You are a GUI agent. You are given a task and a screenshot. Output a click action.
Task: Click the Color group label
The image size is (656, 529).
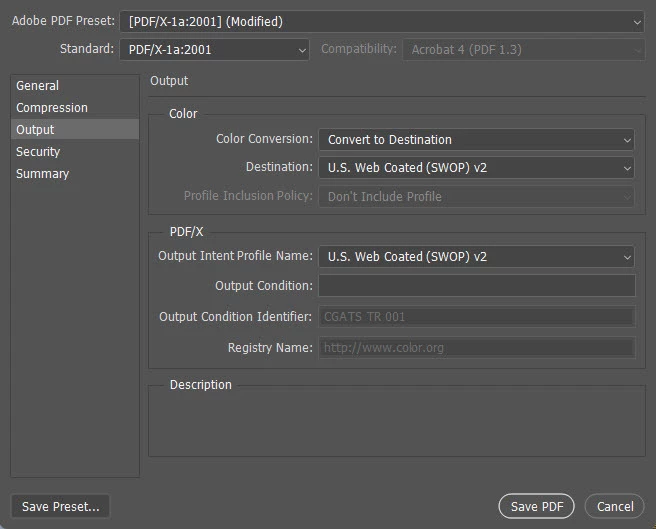pos(183,114)
